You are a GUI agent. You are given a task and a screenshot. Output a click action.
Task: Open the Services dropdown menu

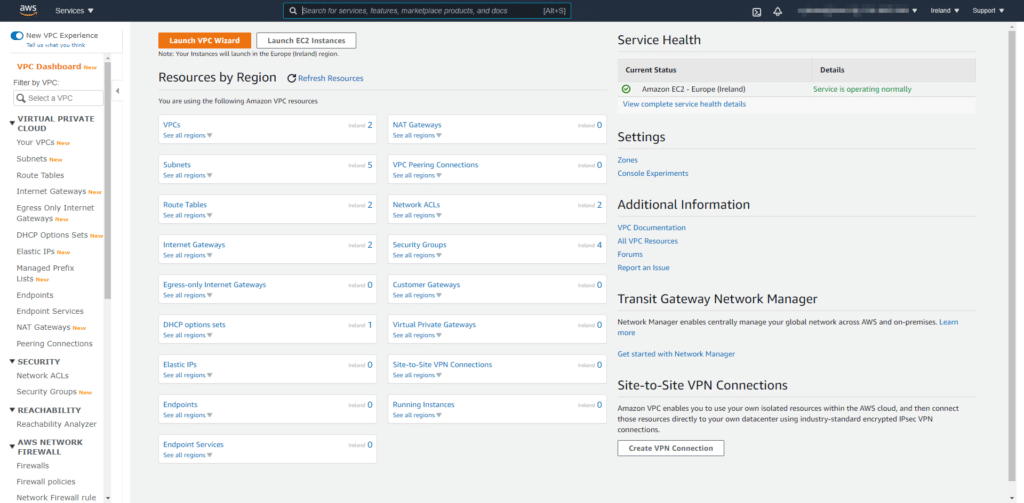(x=74, y=11)
